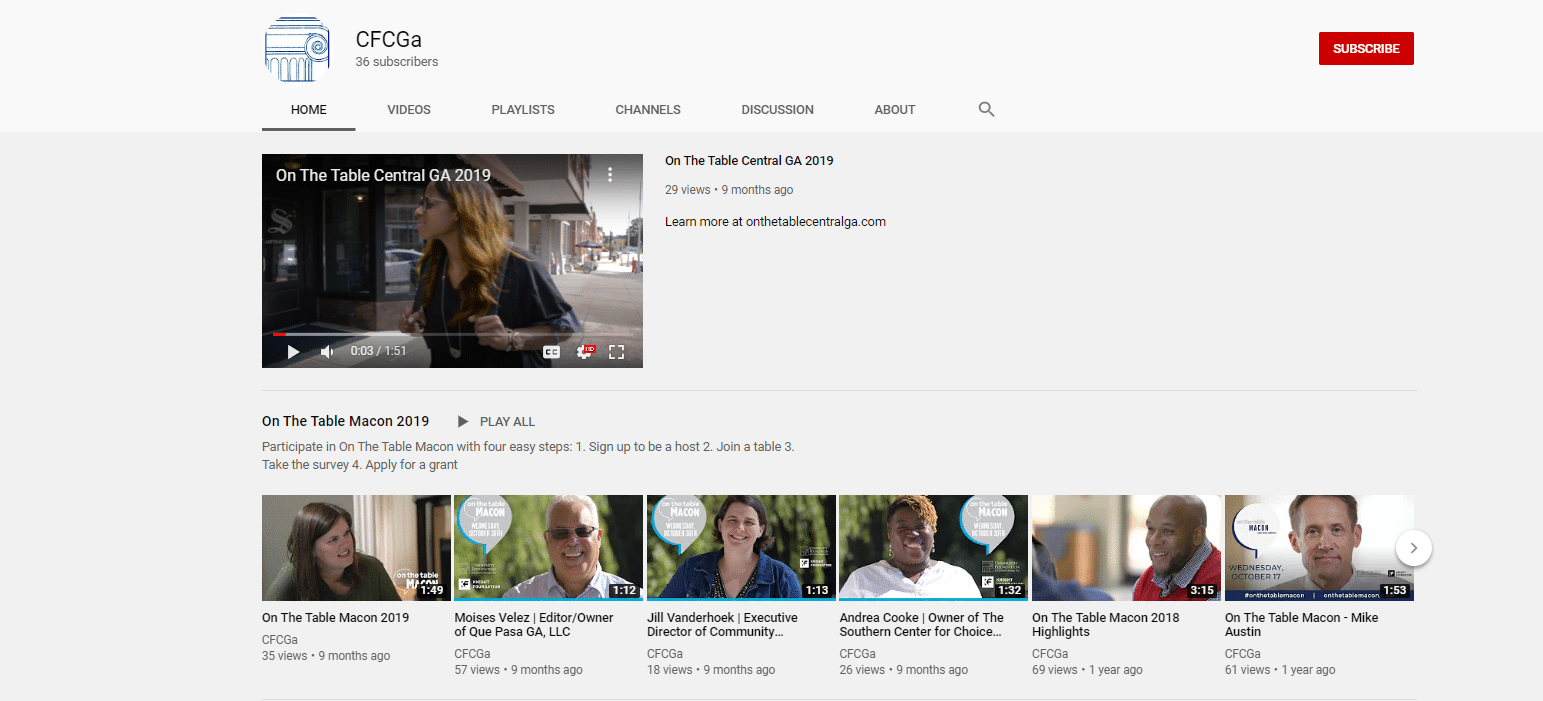Open the channel search magnifier icon
This screenshot has height=701, width=1543.
(x=986, y=109)
